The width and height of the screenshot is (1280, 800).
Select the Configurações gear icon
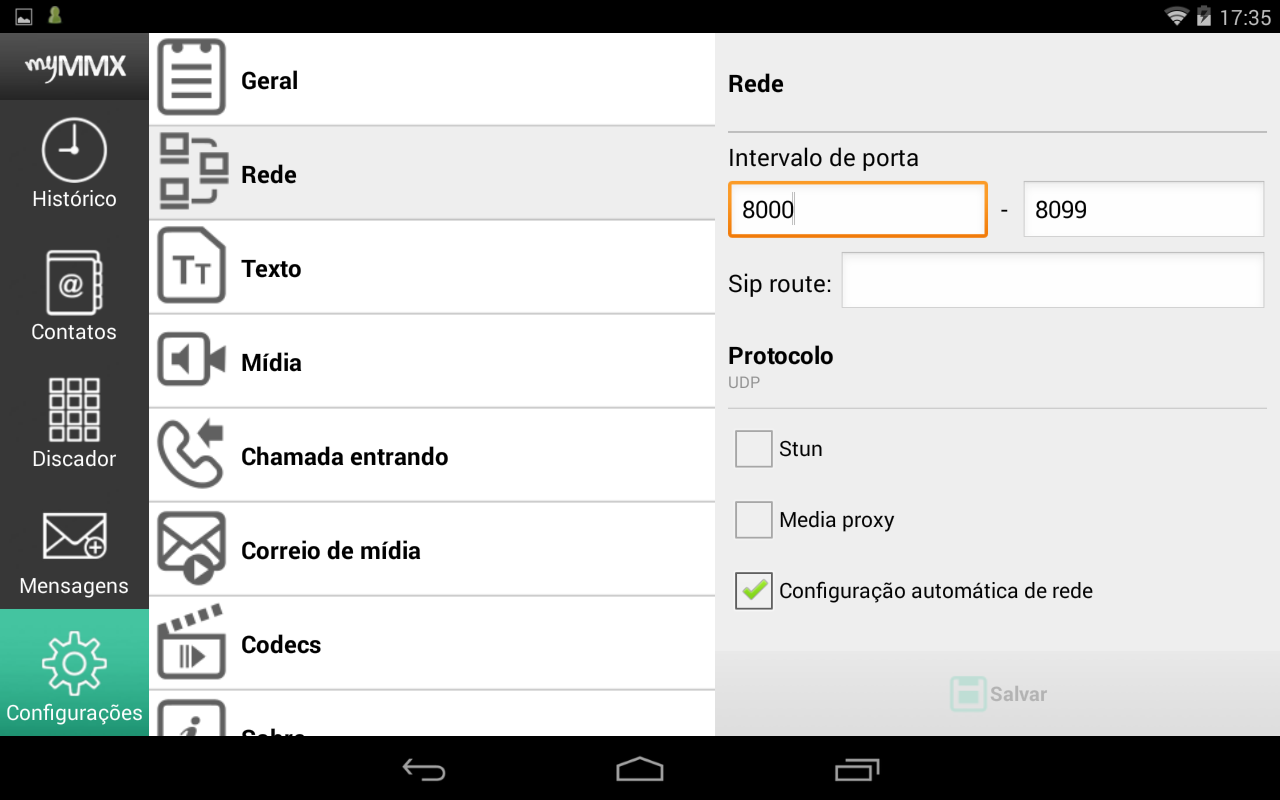(74, 662)
